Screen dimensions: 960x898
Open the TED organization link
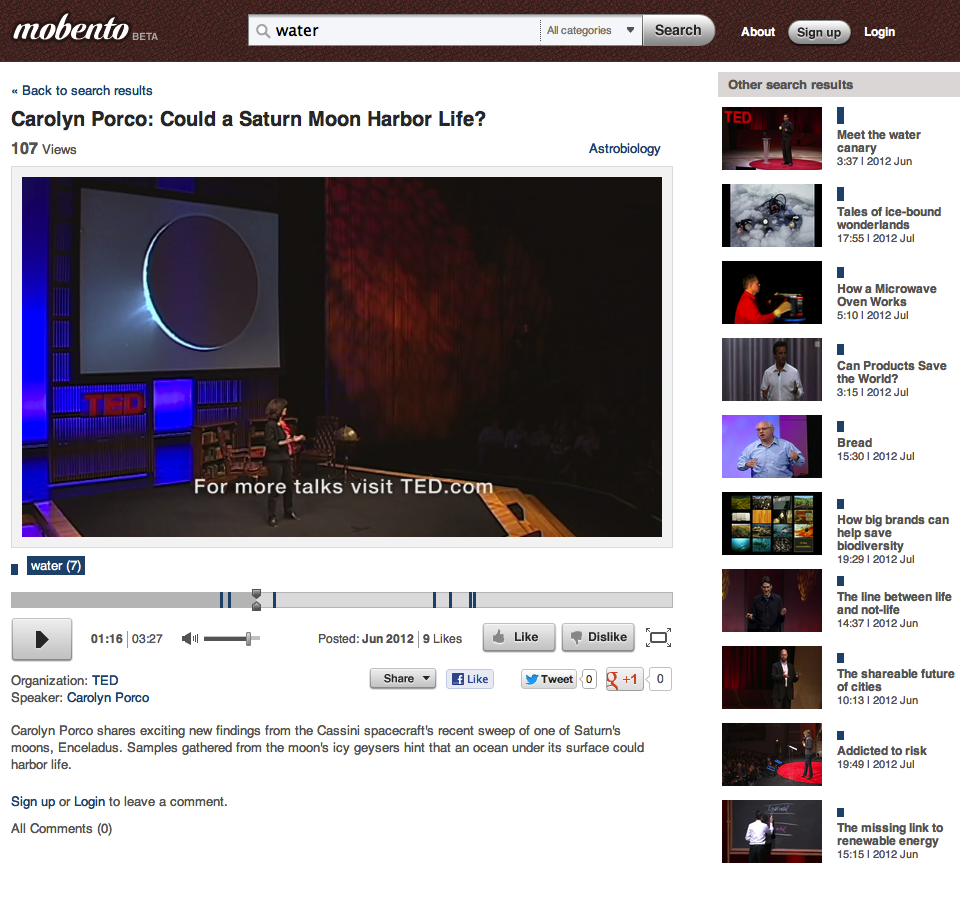[105, 681]
